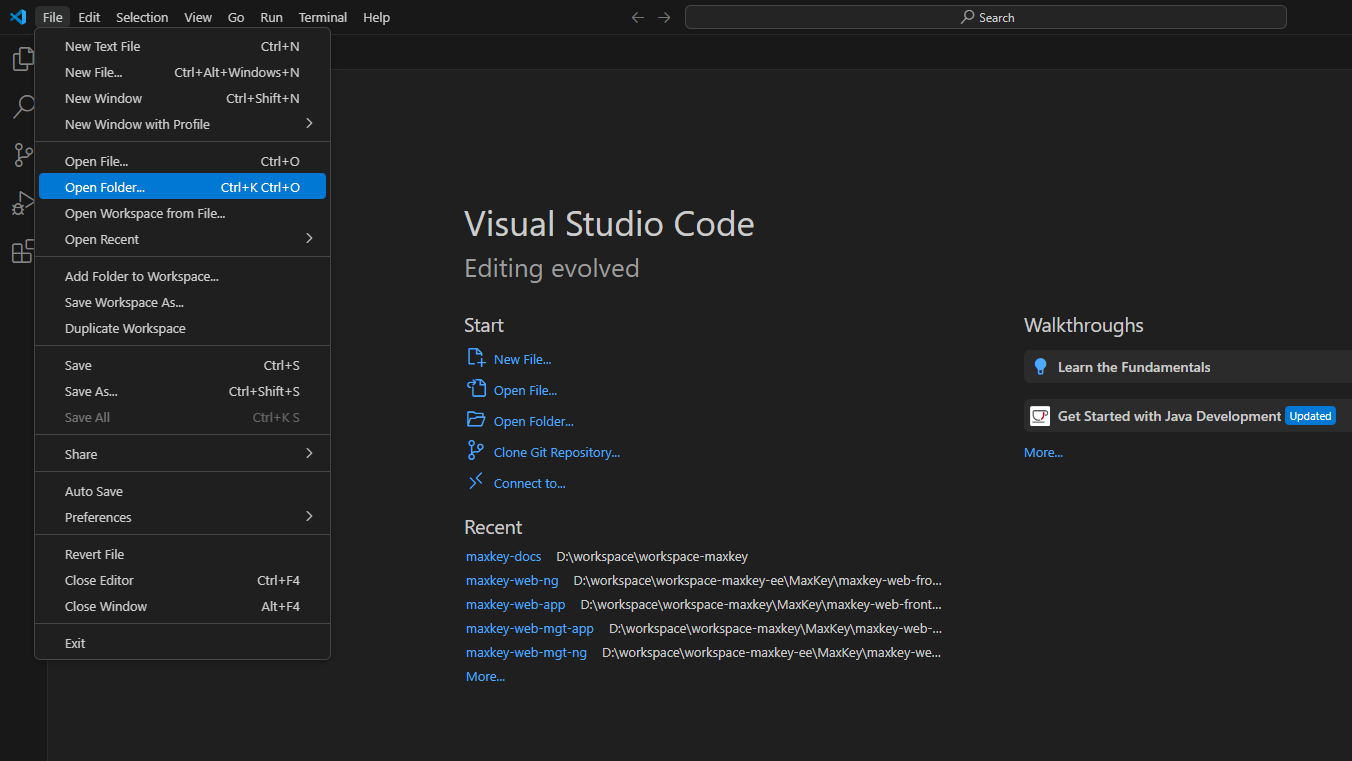The width and height of the screenshot is (1352, 761).
Task: Click the Clone Git Repository branch icon
Action: pyautogui.click(x=476, y=451)
